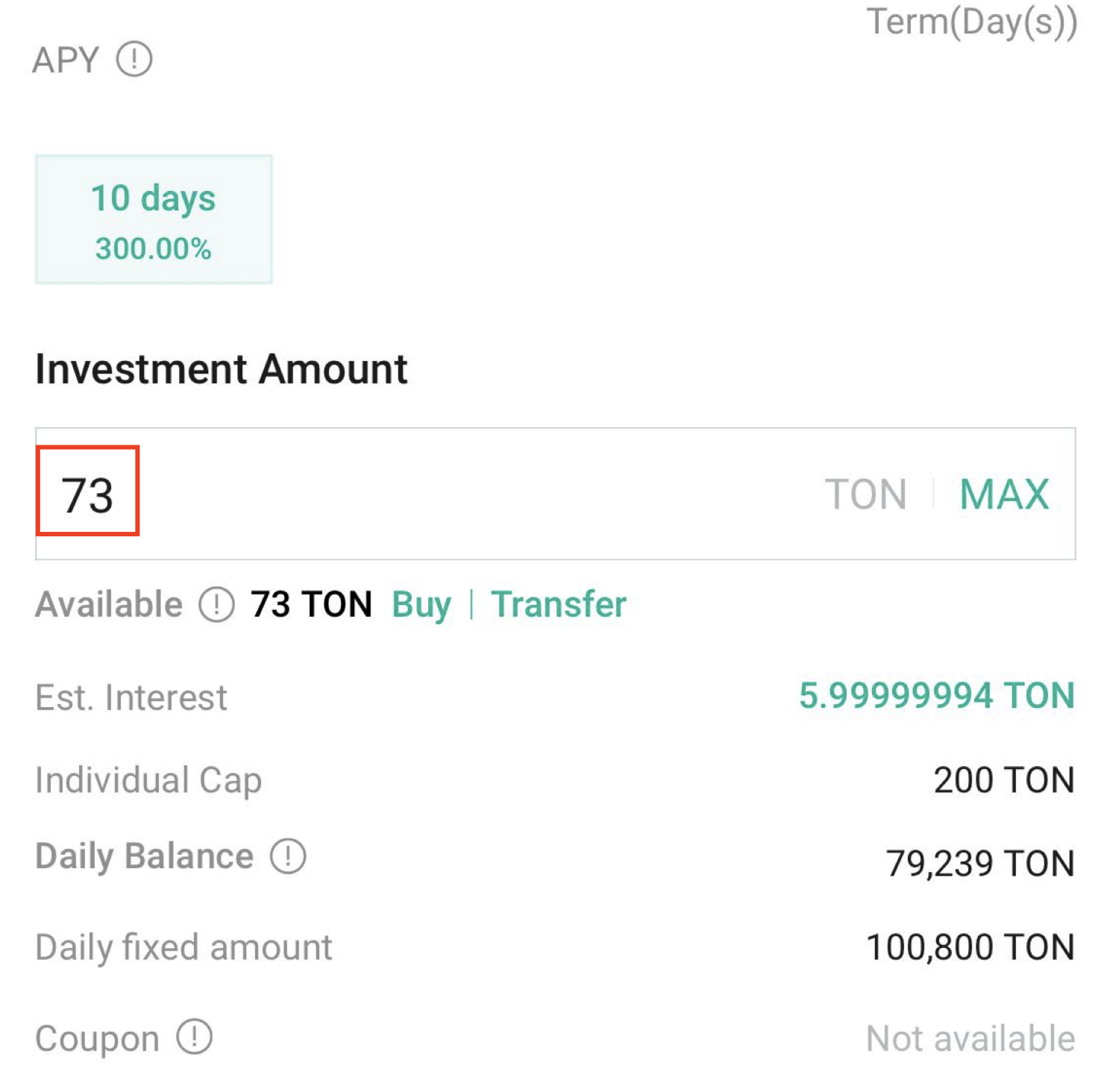Click the TON currency label in the input
This screenshot has width=1098, height=1092.
(865, 495)
